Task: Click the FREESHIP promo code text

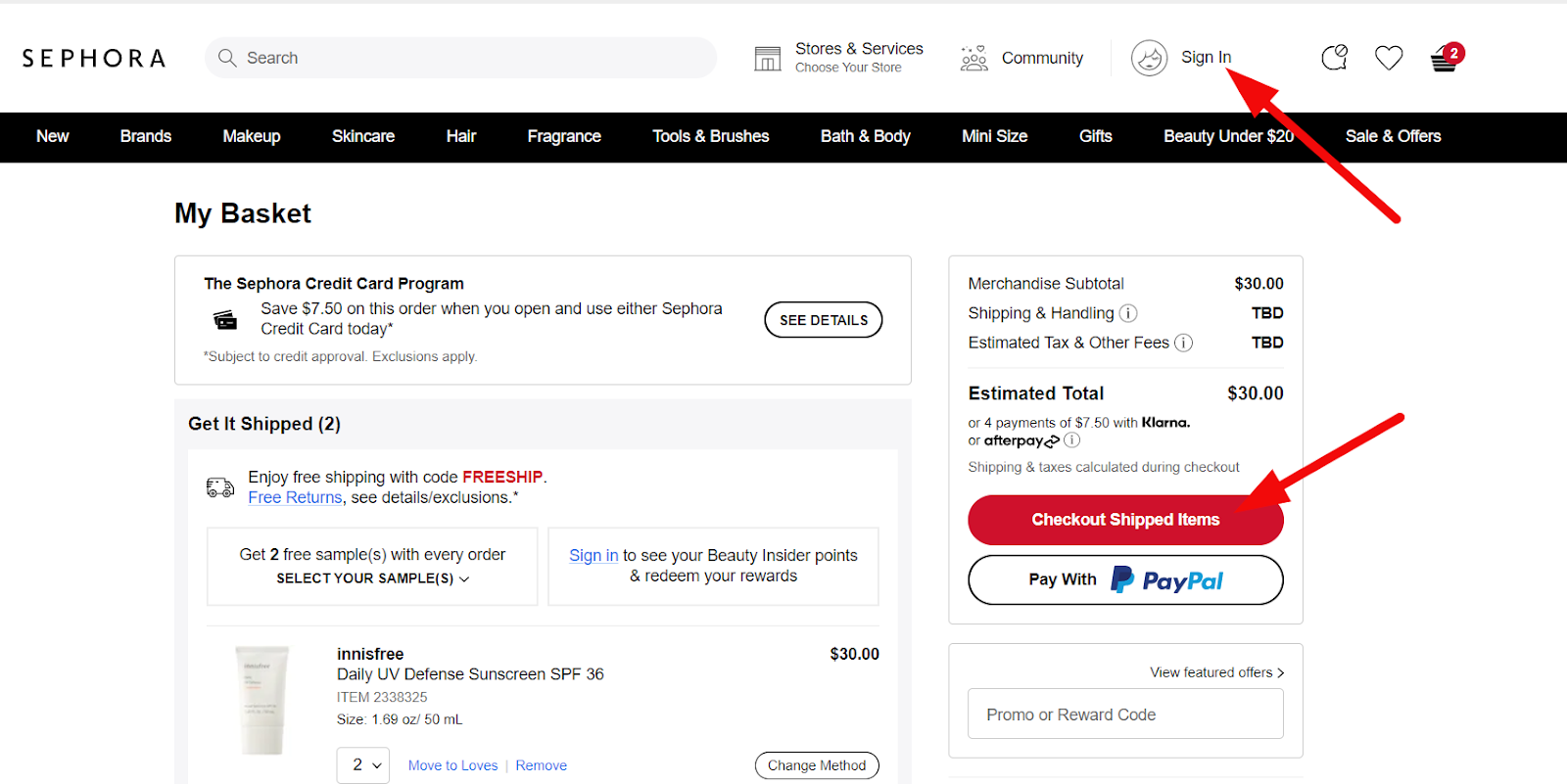Action: click(502, 477)
